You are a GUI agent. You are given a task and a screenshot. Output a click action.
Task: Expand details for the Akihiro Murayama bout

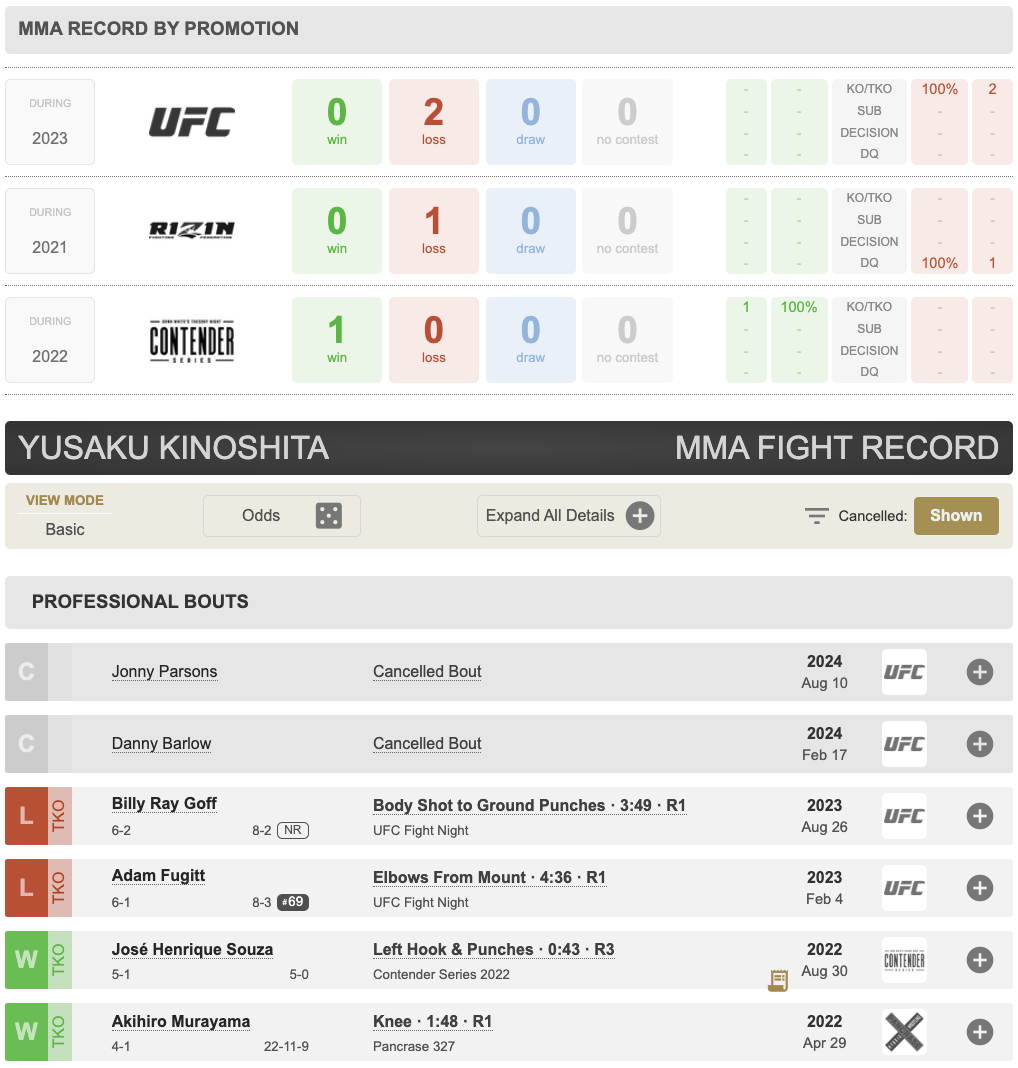click(x=980, y=1032)
